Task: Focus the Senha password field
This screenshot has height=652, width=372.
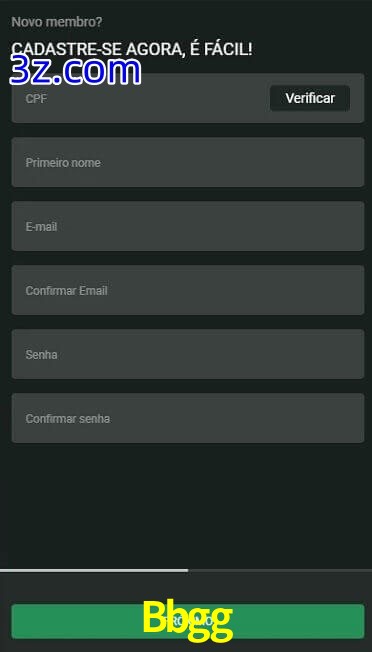Action: (188, 354)
